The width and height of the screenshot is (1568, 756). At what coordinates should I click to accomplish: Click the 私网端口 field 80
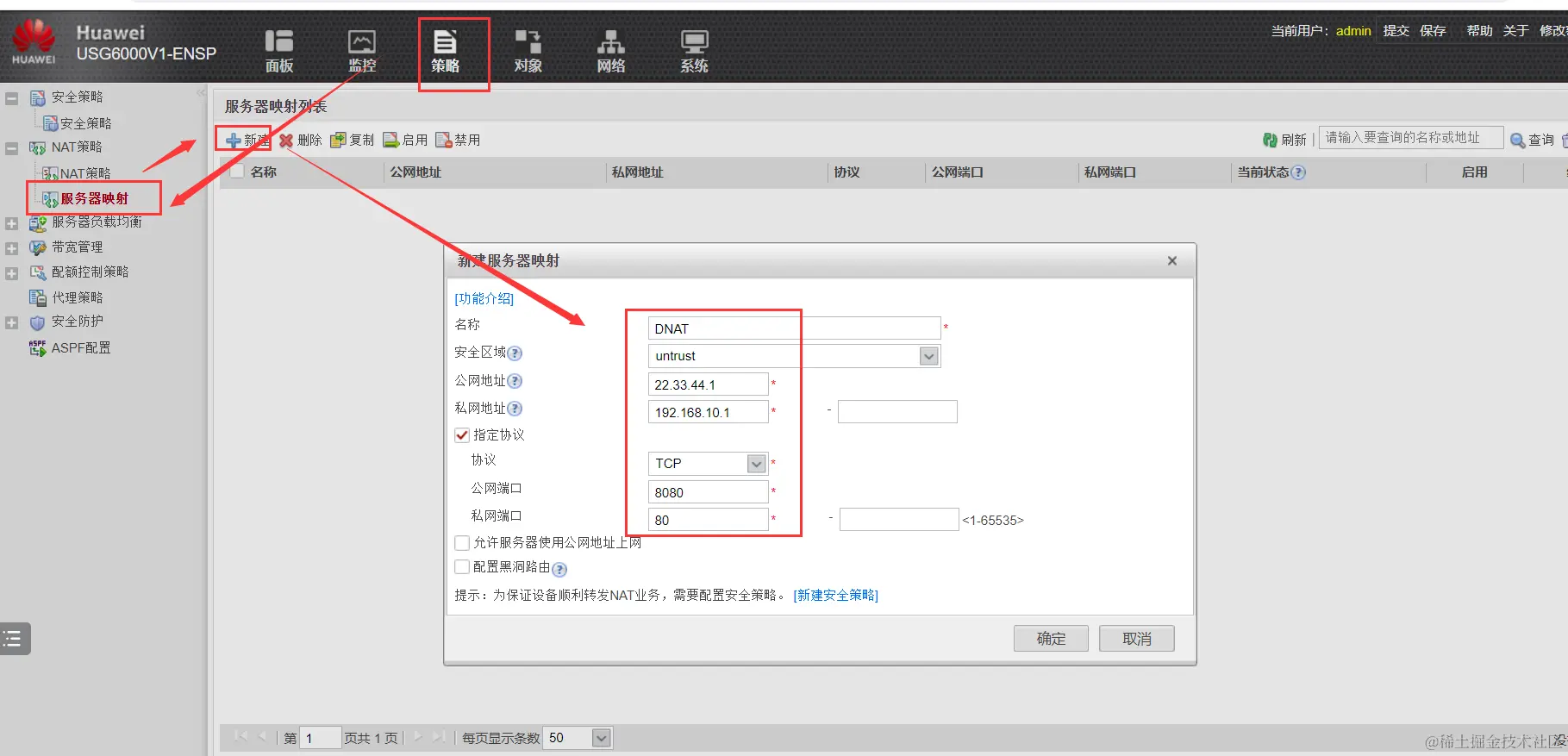point(708,520)
